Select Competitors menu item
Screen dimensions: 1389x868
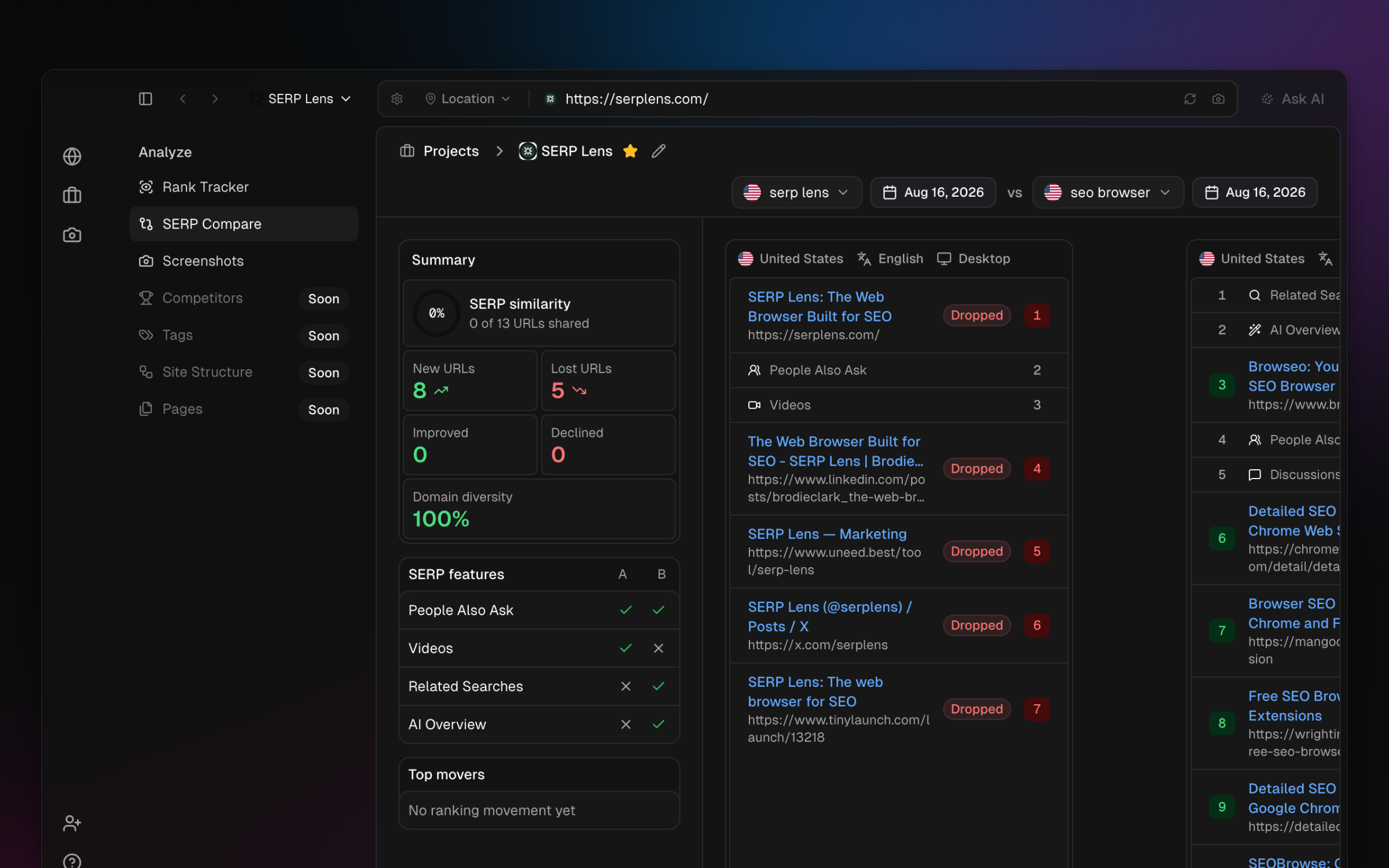click(244, 298)
